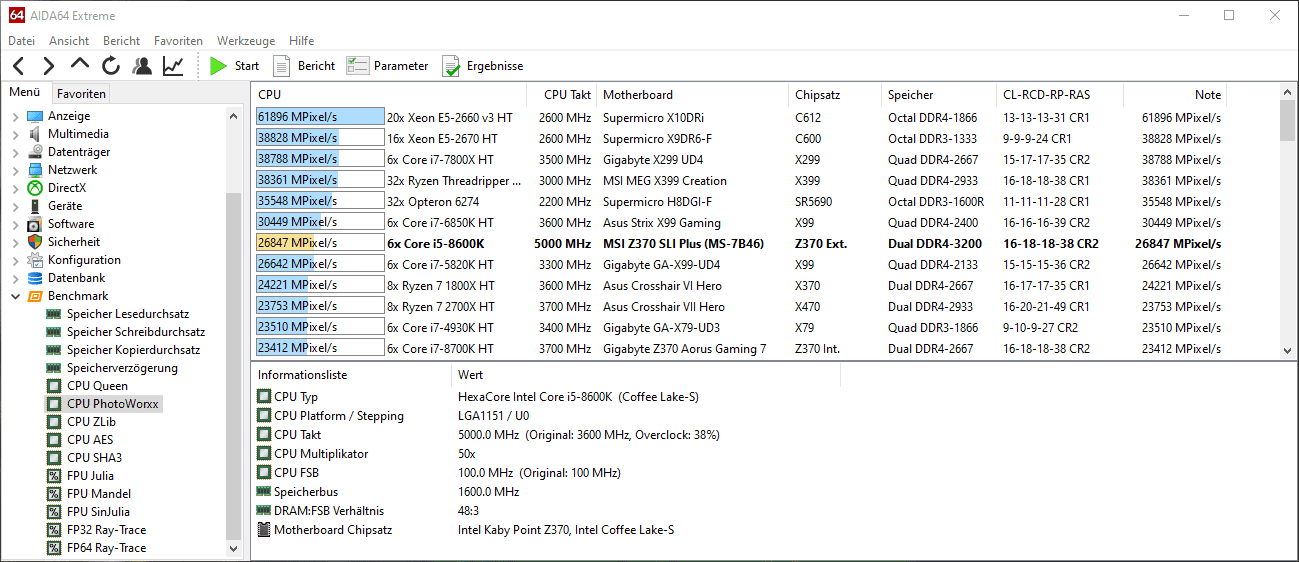Open the report graph toolbar icon
The image size is (1299, 562).
(x=173, y=66)
